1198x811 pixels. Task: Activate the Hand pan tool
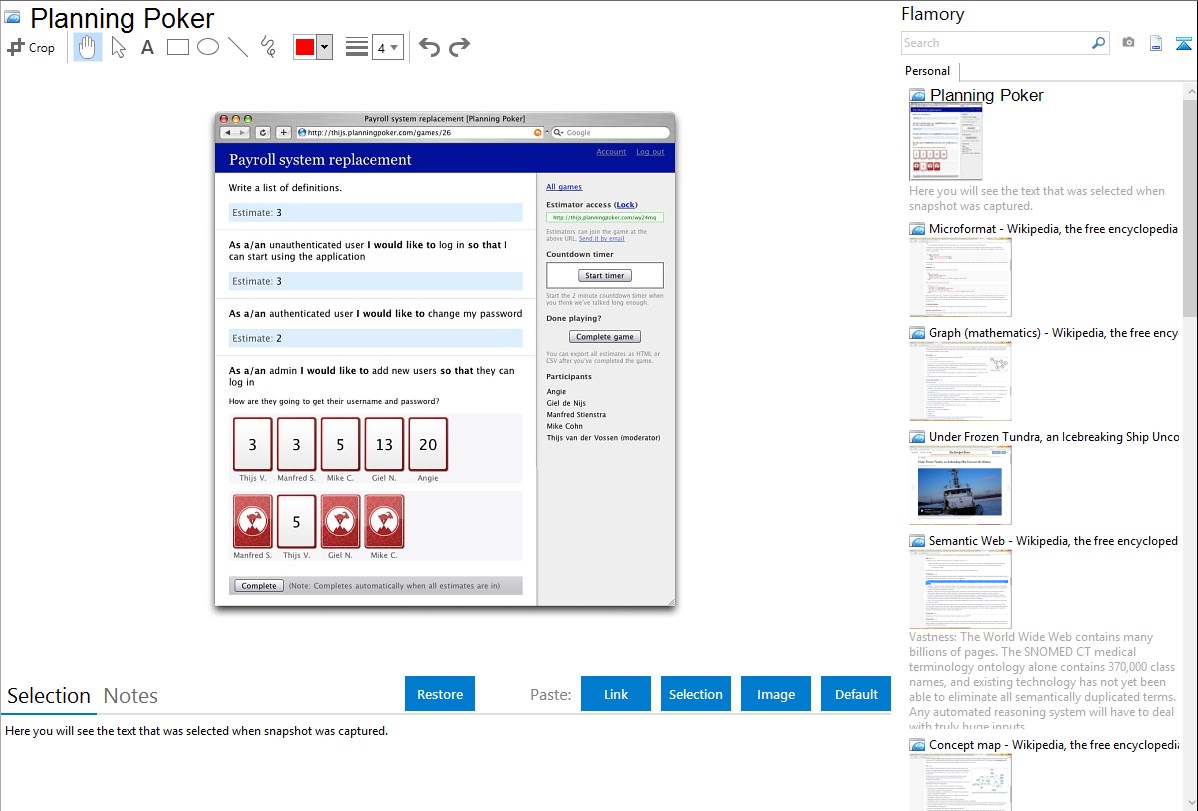click(x=87, y=47)
